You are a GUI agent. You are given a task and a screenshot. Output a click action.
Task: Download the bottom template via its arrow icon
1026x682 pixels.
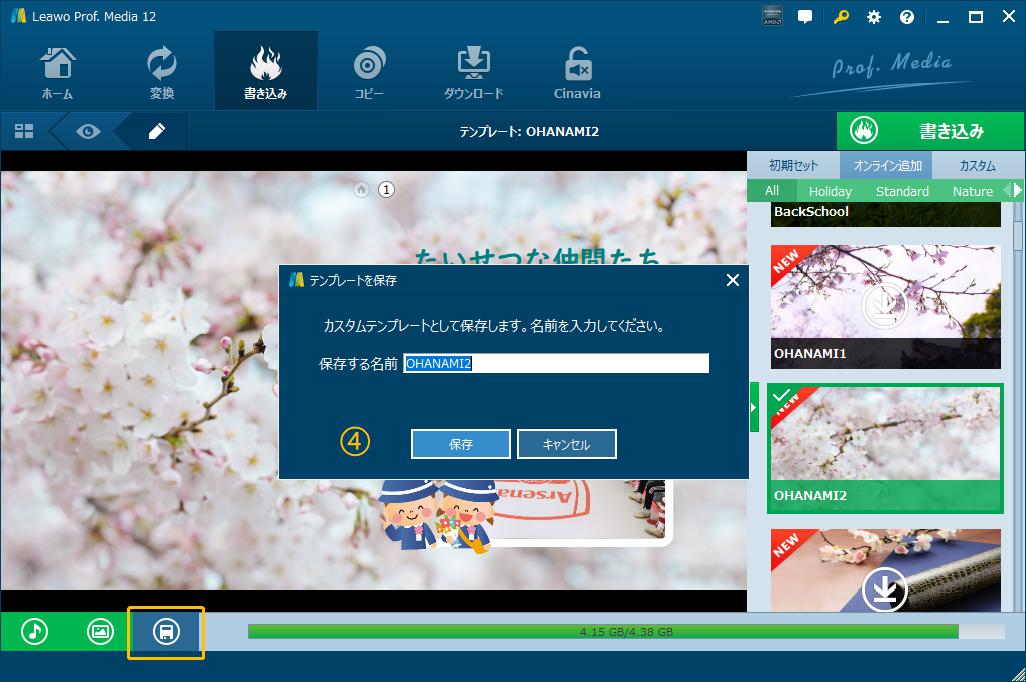884,590
